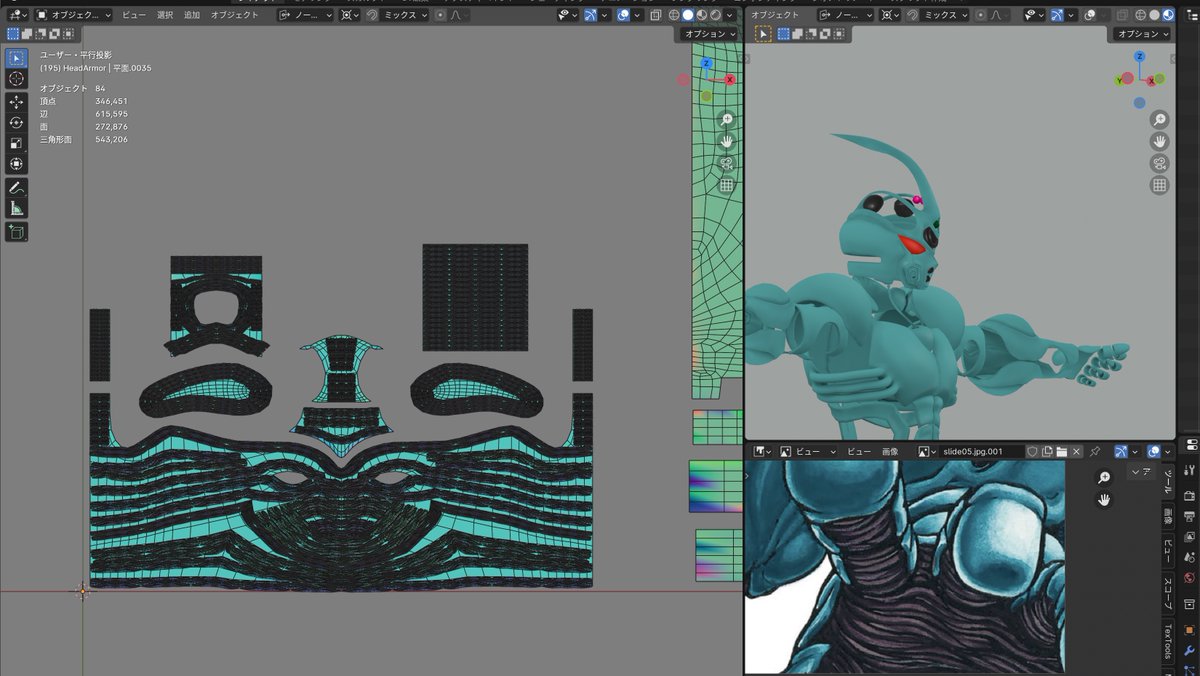Enable solid shading in left viewport

click(x=687, y=15)
